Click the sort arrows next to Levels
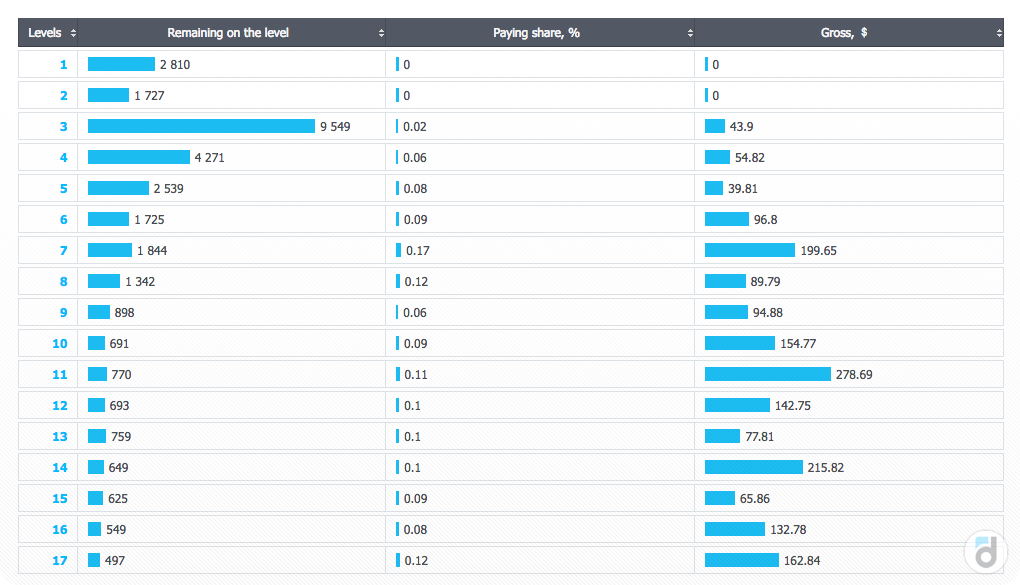Screen dimensions: 1020x585 (x=74, y=33)
